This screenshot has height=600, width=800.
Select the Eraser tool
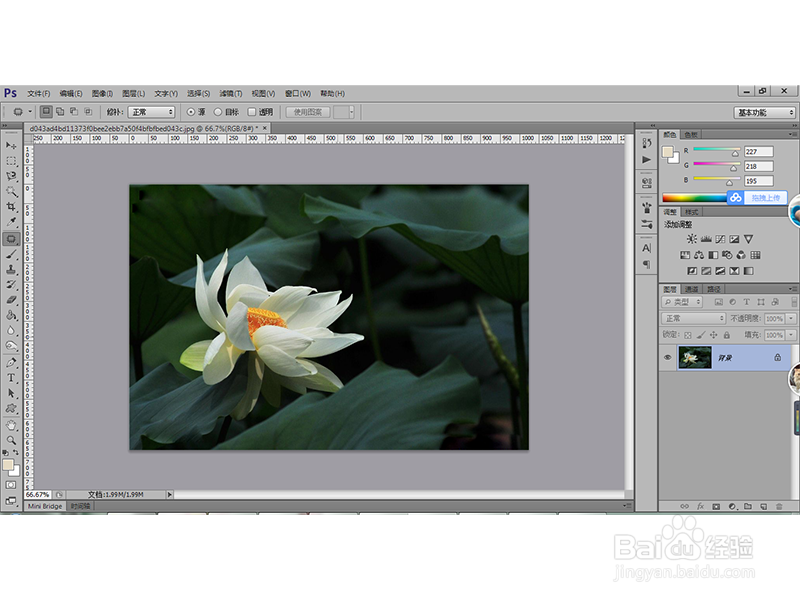(x=11, y=300)
